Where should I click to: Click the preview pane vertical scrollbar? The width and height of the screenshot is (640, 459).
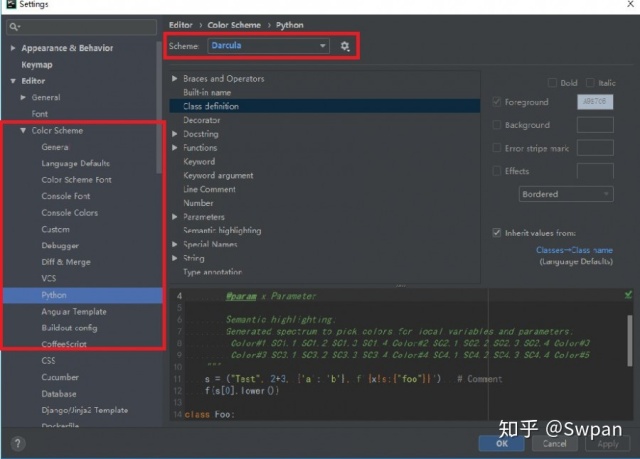pos(630,340)
